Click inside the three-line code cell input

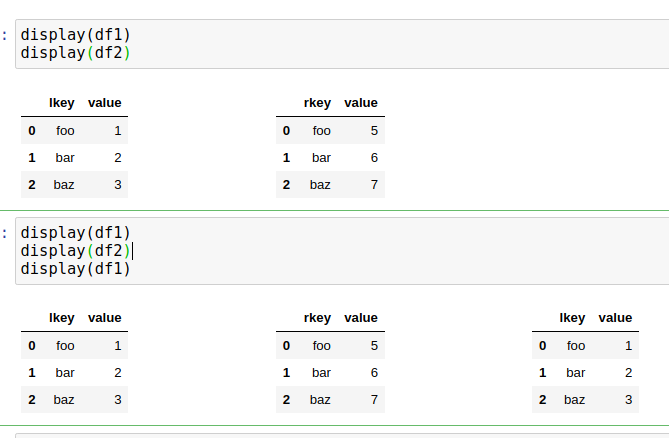tap(342, 251)
